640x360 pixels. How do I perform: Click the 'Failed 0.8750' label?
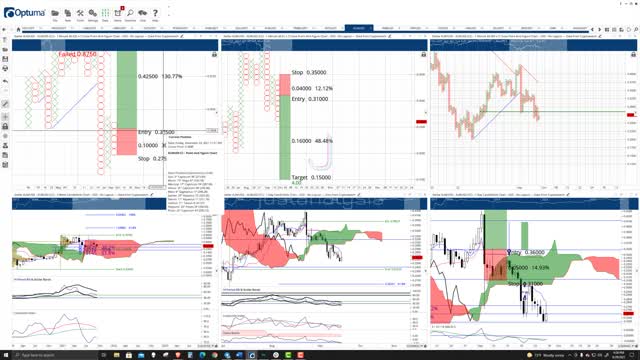point(77,54)
